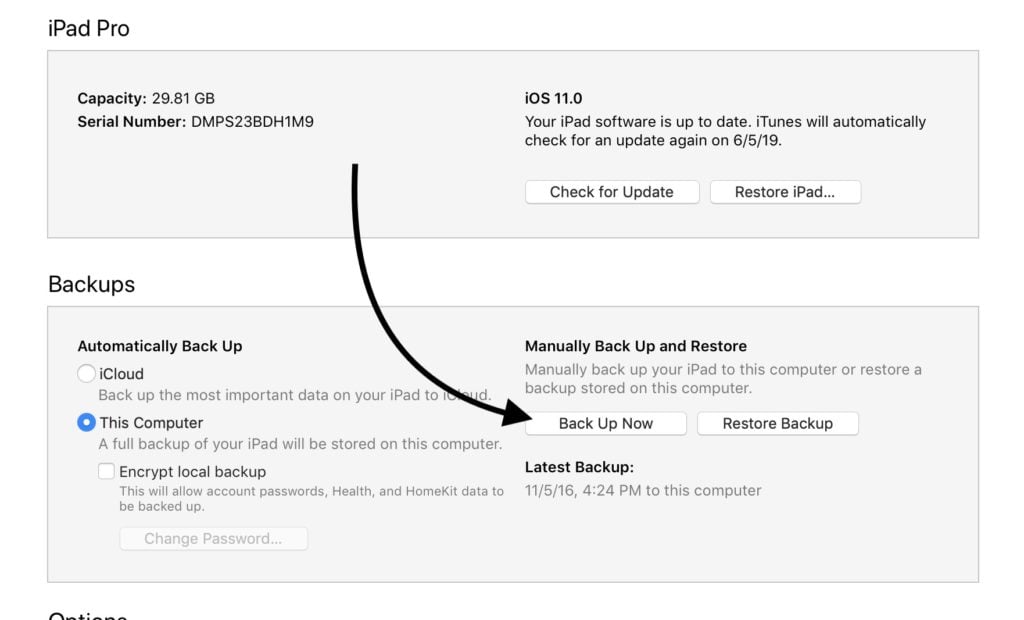This screenshot has width=1024, height=620.
Task: Click the This Computer option label
Action: click(x=151, y=423)
